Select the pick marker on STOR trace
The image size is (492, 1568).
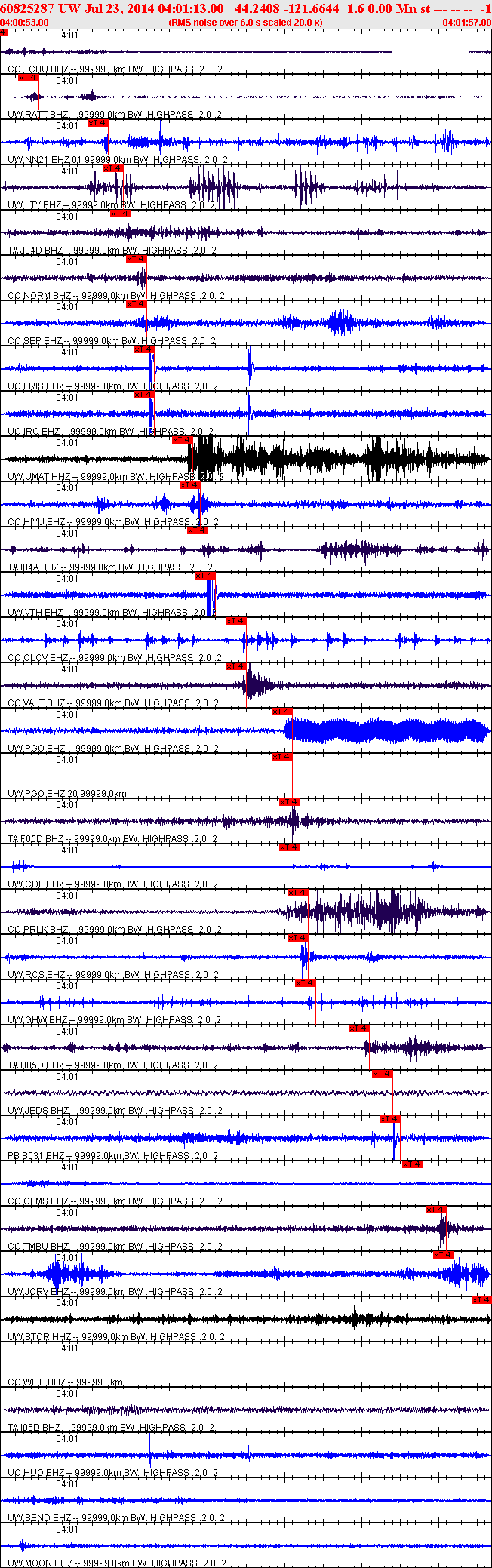481,1300
